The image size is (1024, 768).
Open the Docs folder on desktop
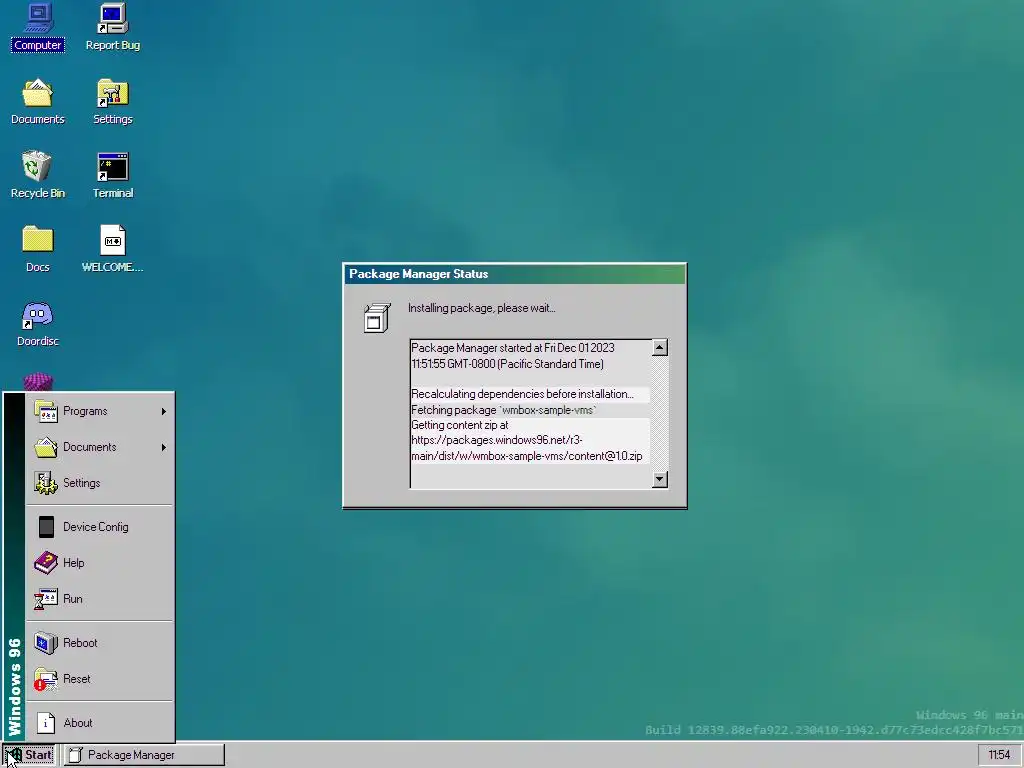pos(37,249)
